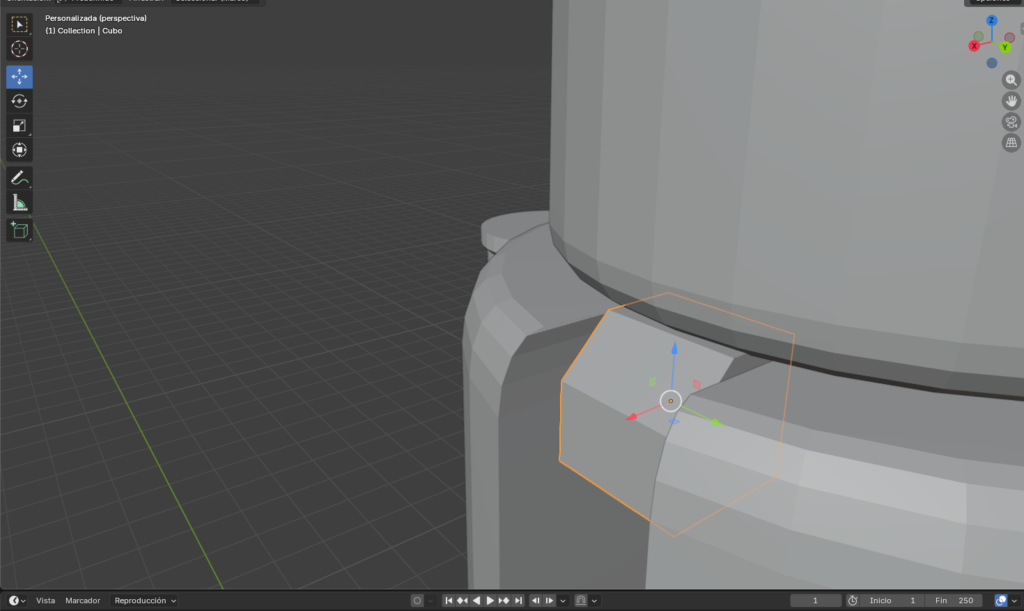
Task: Click the zoom magnifier viewport icon
Action: [x=1011, y=81]
